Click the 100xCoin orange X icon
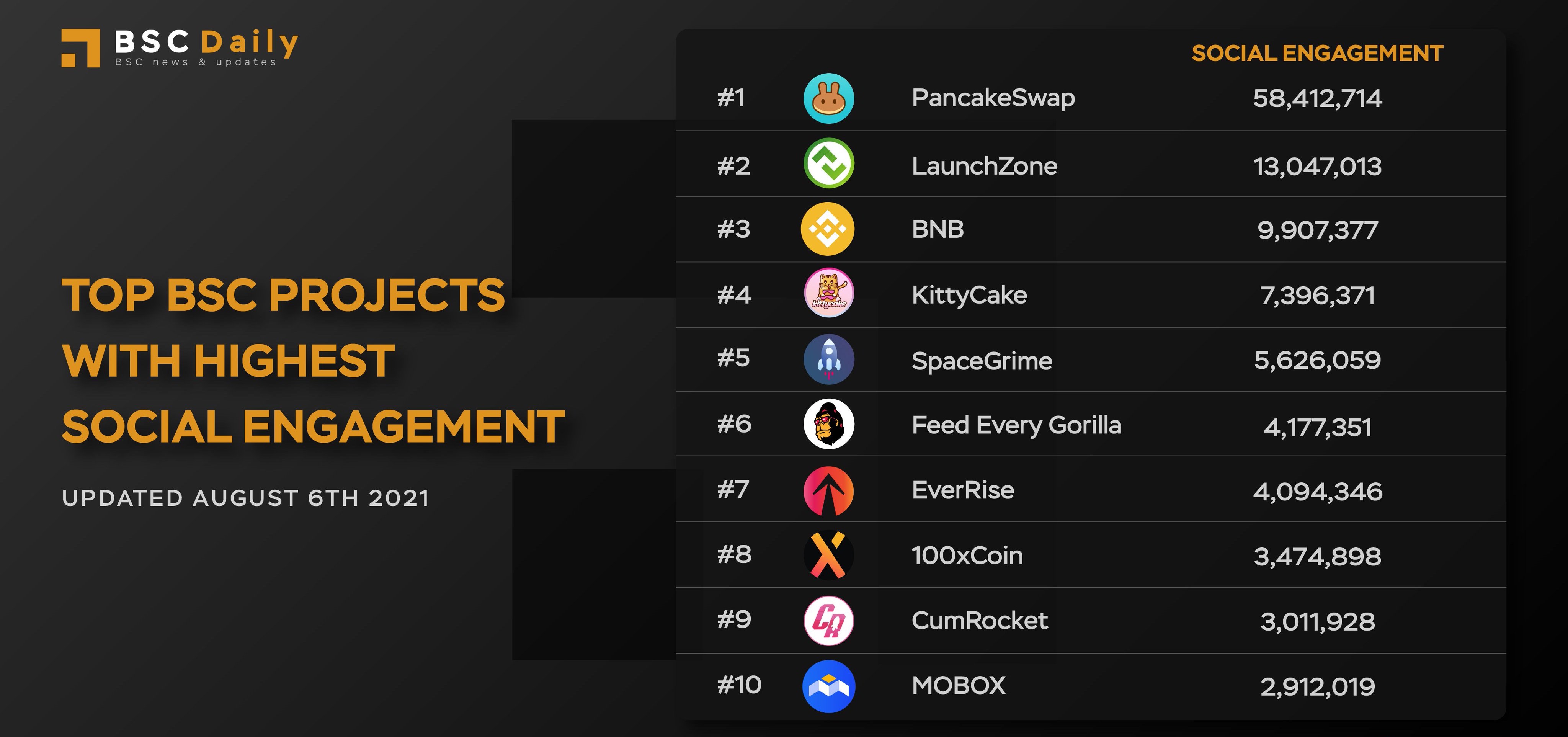Image resolution: width=1568 pixels, height=737 pixels. tap(828, 554)
